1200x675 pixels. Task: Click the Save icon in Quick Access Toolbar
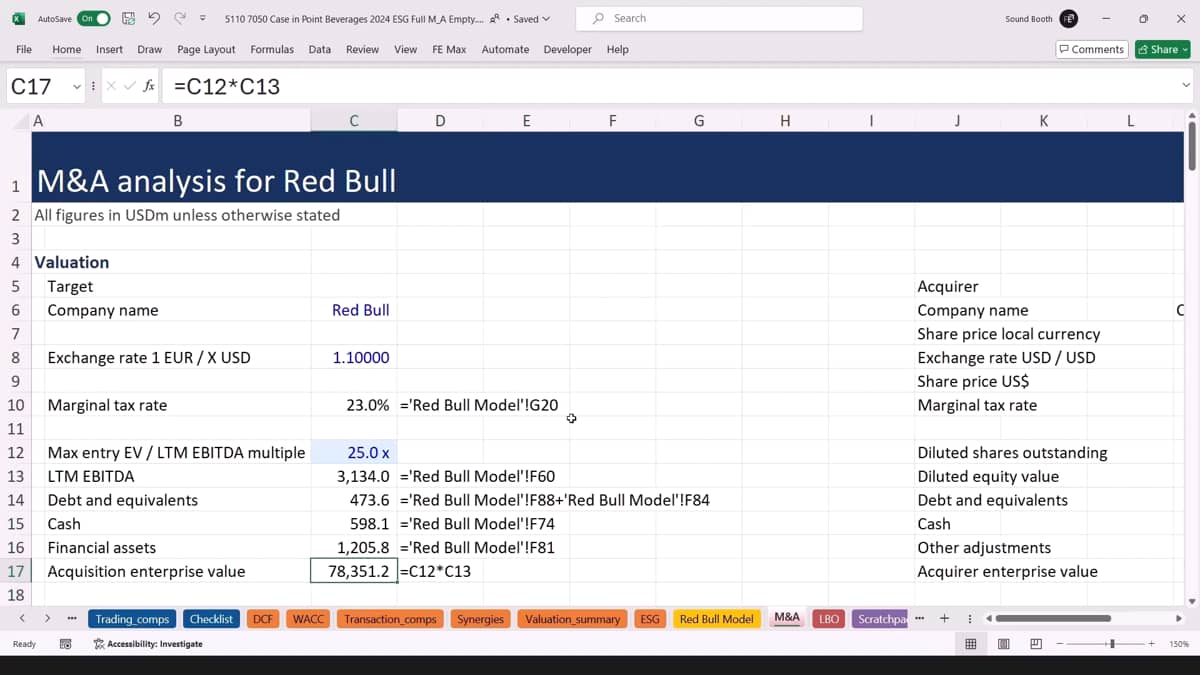click(128, 19)
